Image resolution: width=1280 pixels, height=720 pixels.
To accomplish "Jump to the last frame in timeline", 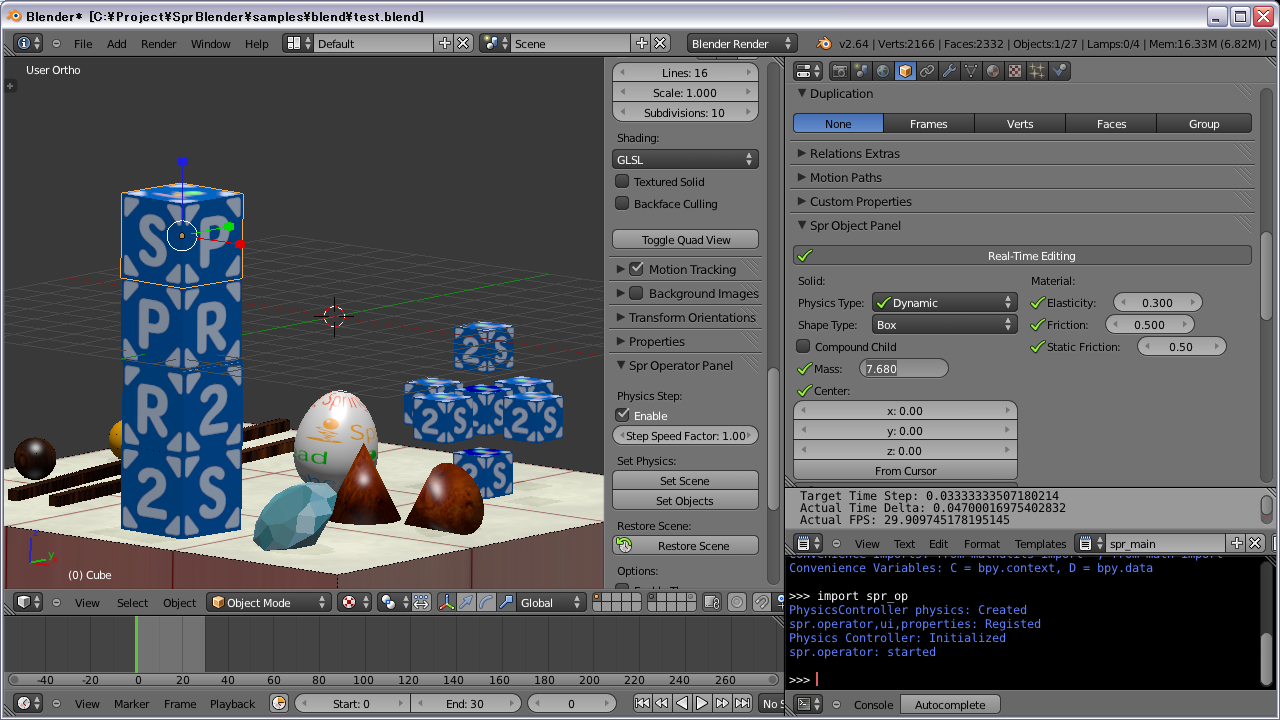I will click(x=742, y=704).
